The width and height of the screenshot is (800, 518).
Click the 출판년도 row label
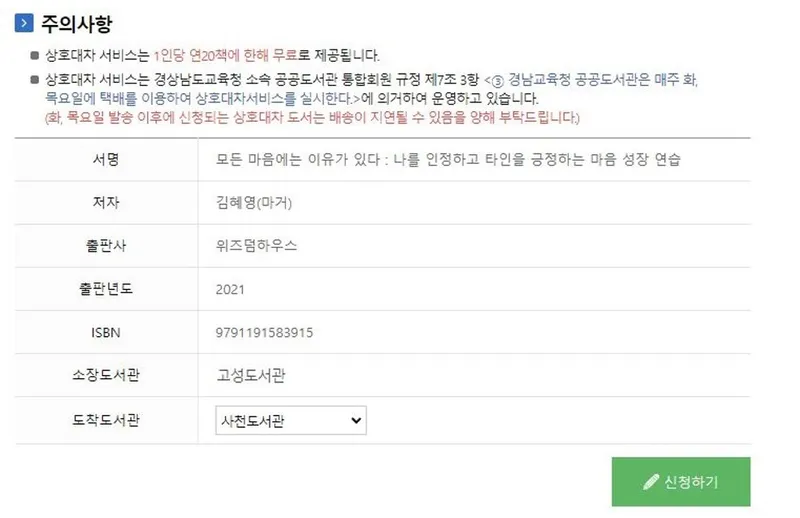[x=106, y=289]
